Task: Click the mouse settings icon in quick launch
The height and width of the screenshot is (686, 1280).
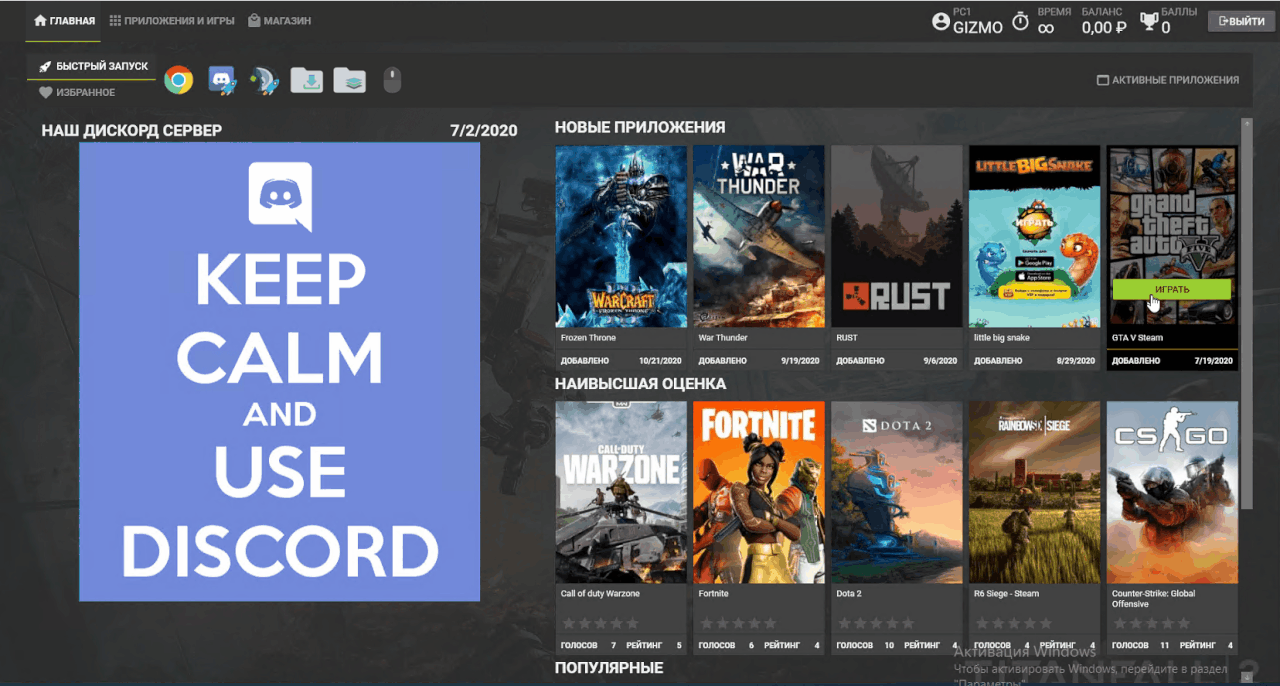Action: point(392,80)
